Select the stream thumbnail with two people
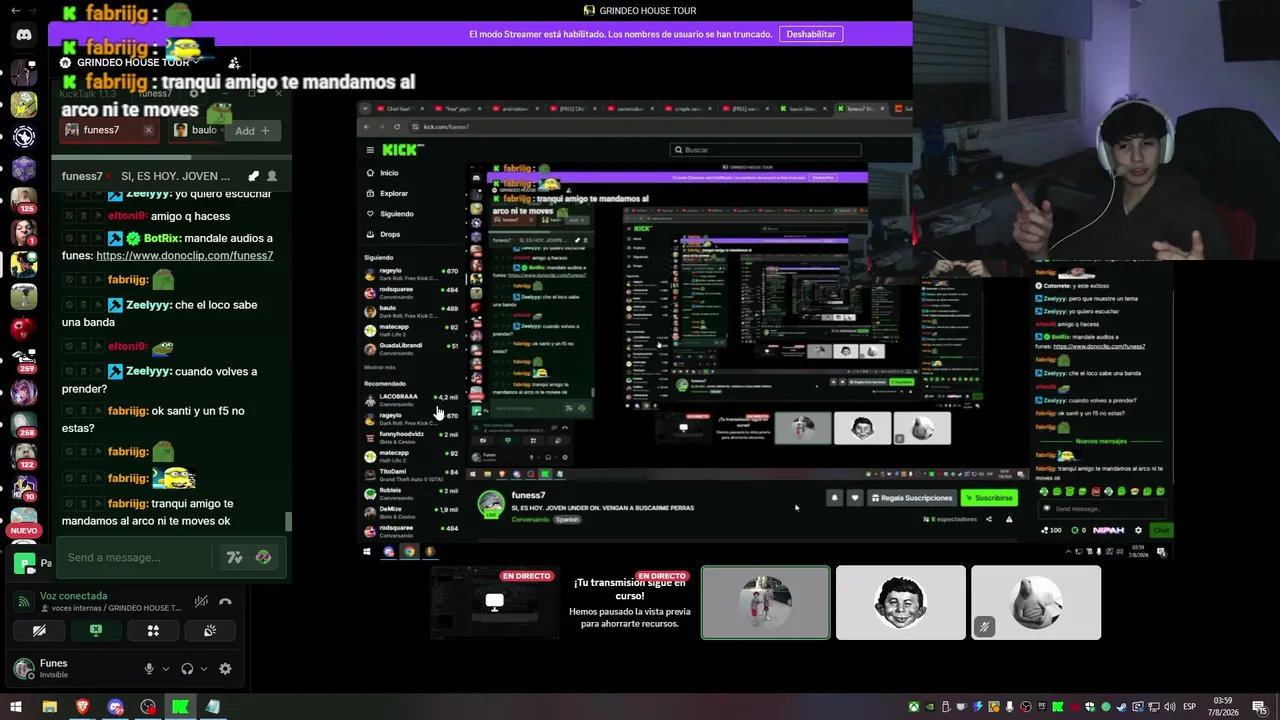Image resolution: width=1280 pixels, height=720 pixels. (x=765, y=602)
